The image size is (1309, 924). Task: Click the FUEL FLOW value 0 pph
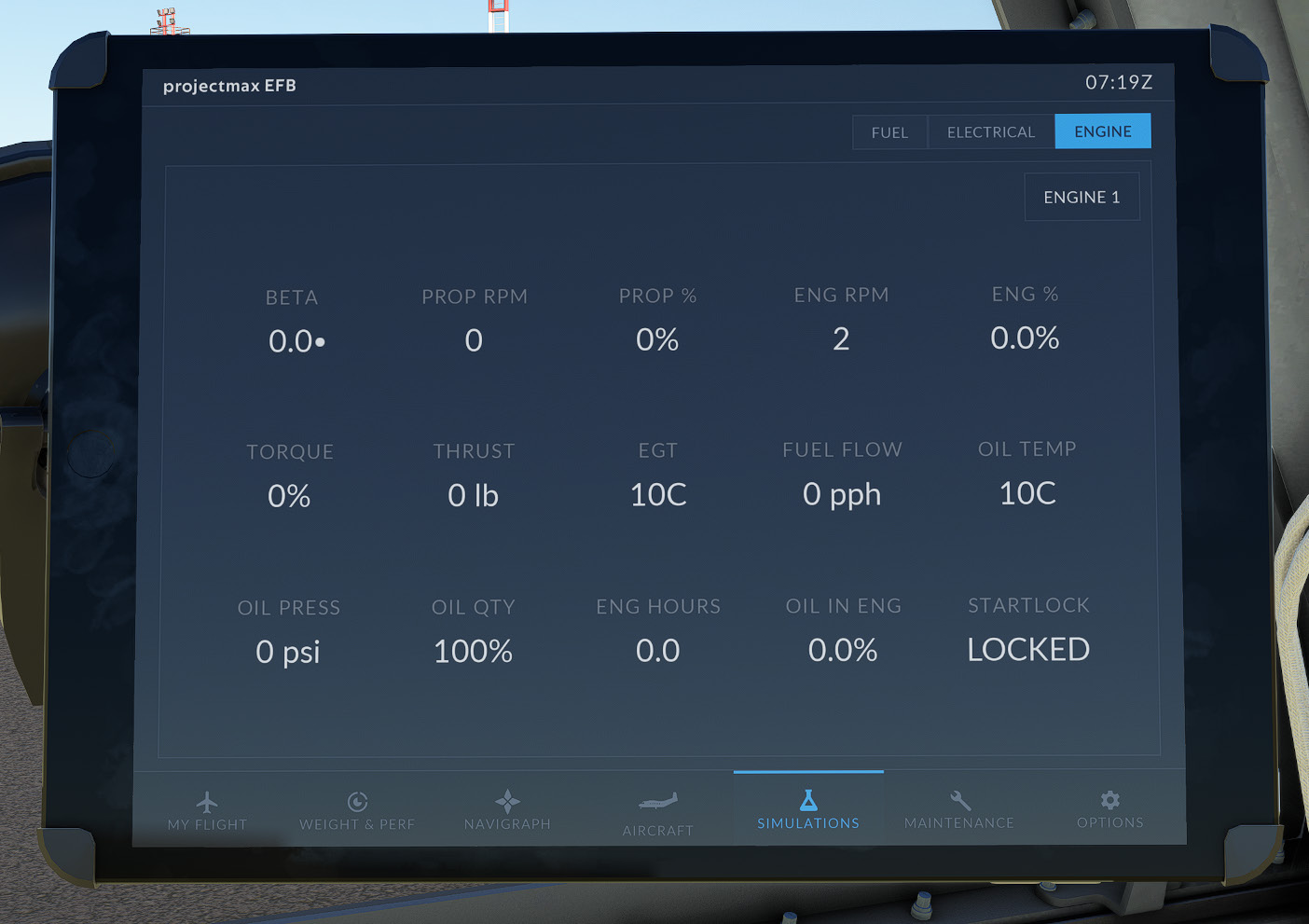842,494
